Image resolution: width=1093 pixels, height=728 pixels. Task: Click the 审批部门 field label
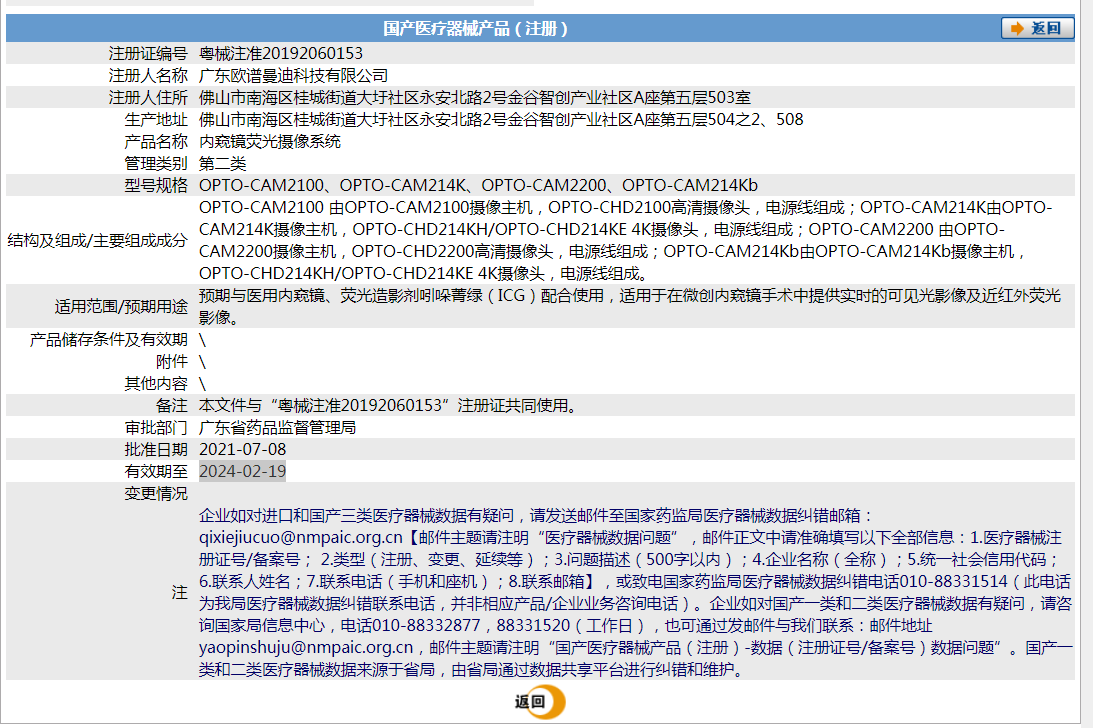pyautogui.click(x=156, y=427)
